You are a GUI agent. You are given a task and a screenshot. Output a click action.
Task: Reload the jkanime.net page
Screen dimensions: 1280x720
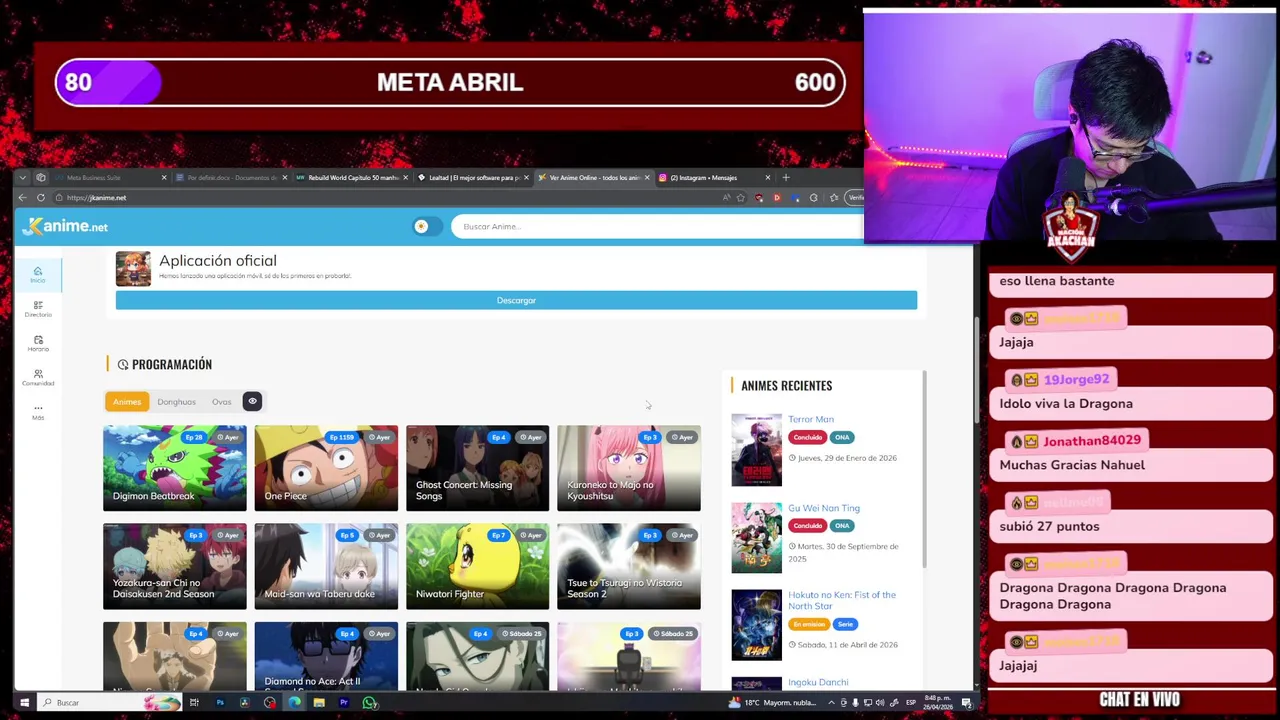[41, 198]
